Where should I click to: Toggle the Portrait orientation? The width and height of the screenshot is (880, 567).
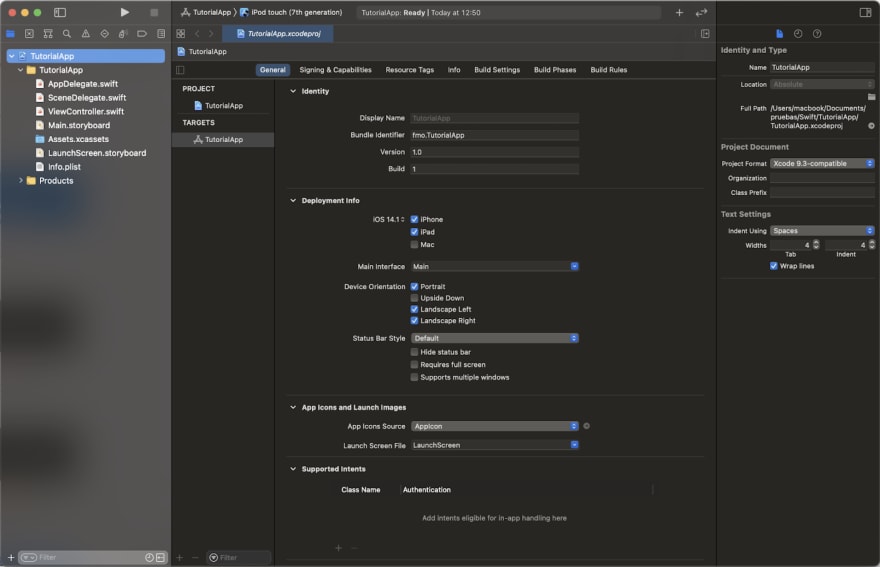[x=414, y=286]
